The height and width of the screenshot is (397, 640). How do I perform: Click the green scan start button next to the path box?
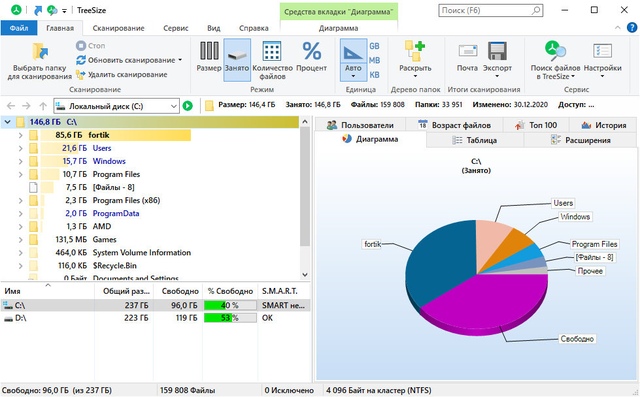coord(188,106)
